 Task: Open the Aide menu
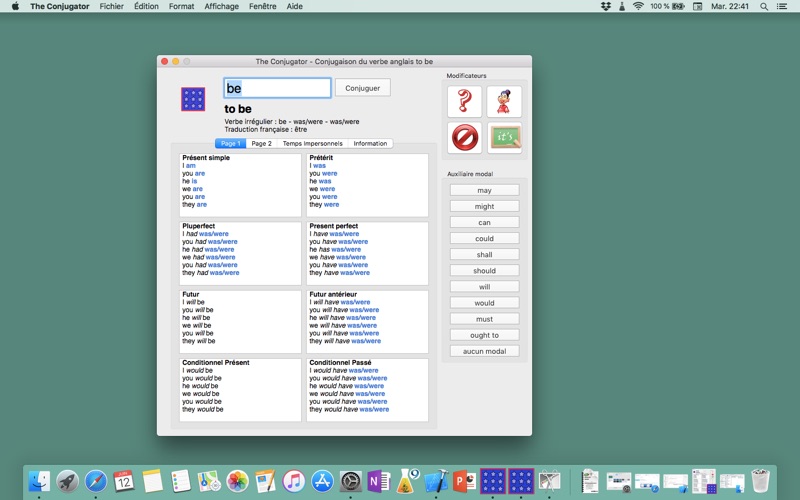294,6
